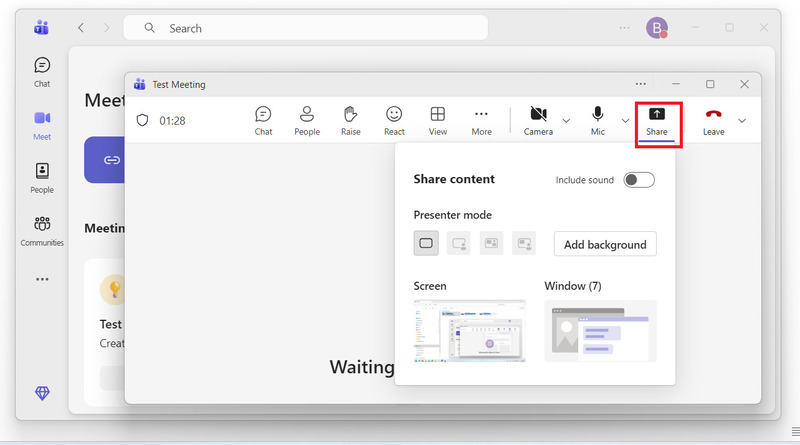This screenshot has width=800, height=445.
Task: Open the React emoji menu
Action: pyautogui.click(x=394, y=120)
